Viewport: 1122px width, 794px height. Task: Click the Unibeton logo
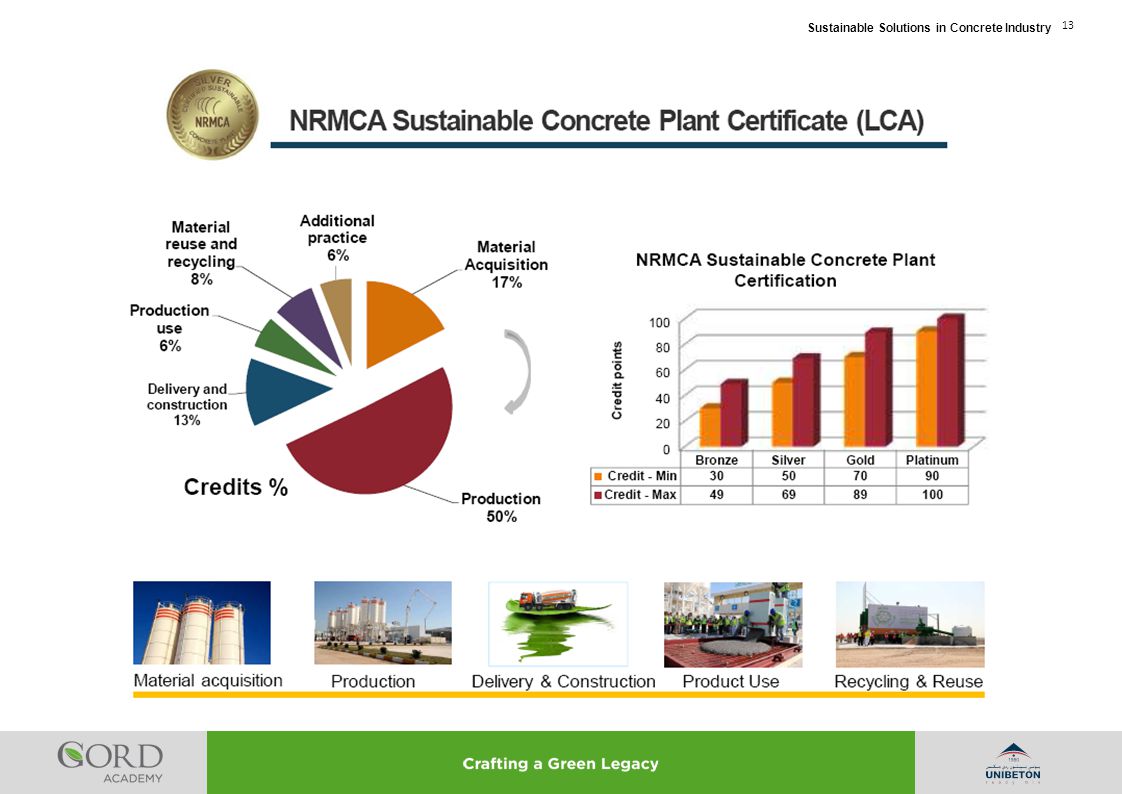tap(1013, 763)
